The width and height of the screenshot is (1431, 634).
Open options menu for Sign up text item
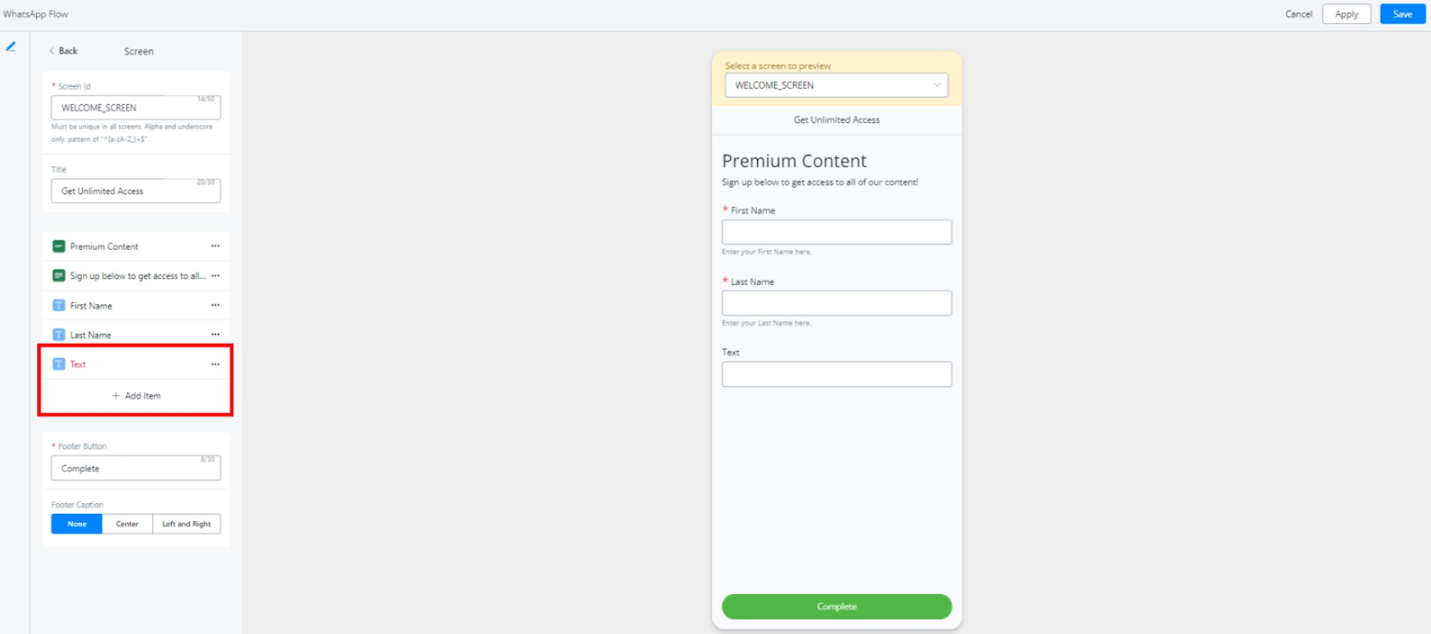pyautogui.click(x=215, y=275)
